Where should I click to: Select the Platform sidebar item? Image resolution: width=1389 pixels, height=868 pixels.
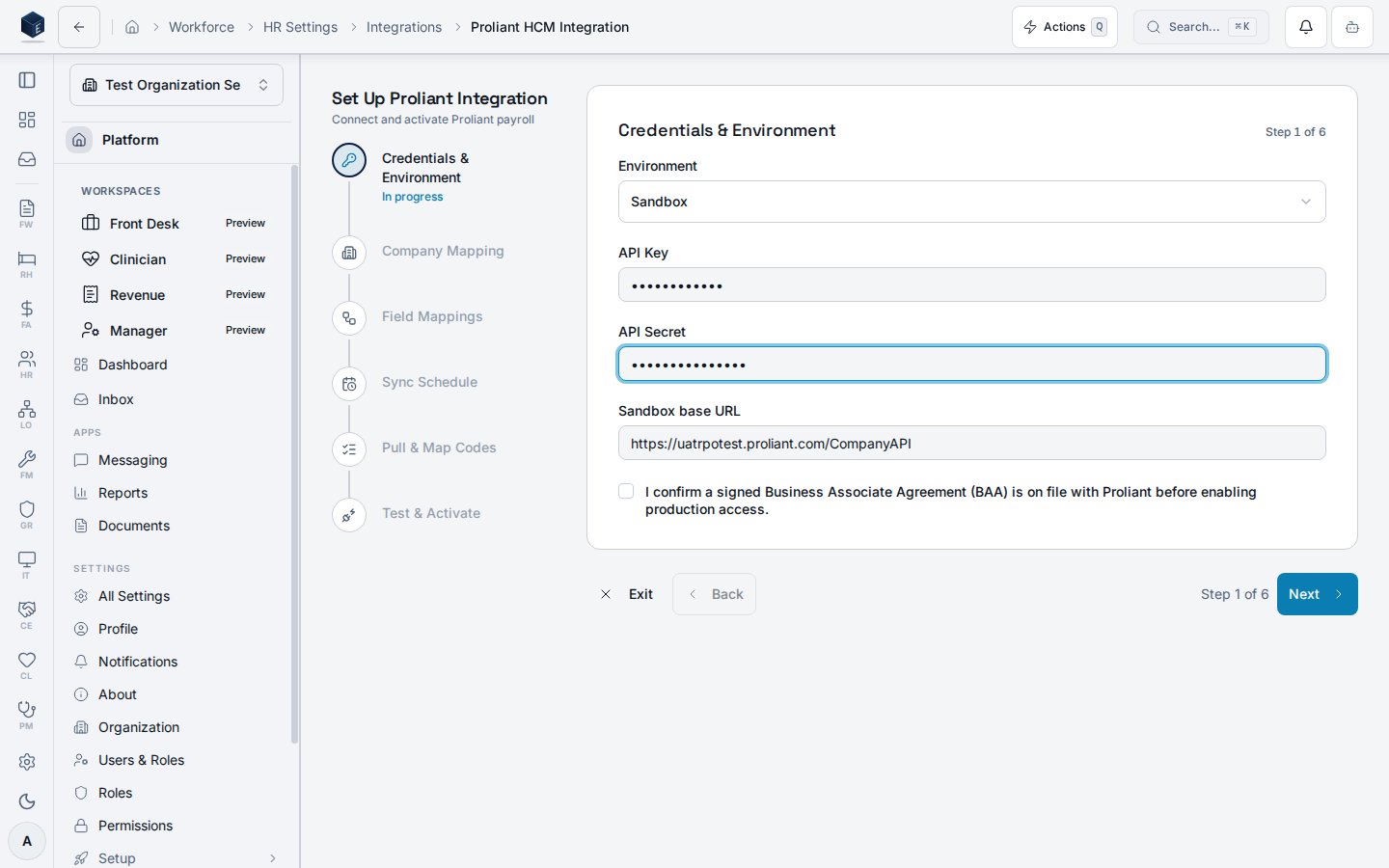(177, 140)
